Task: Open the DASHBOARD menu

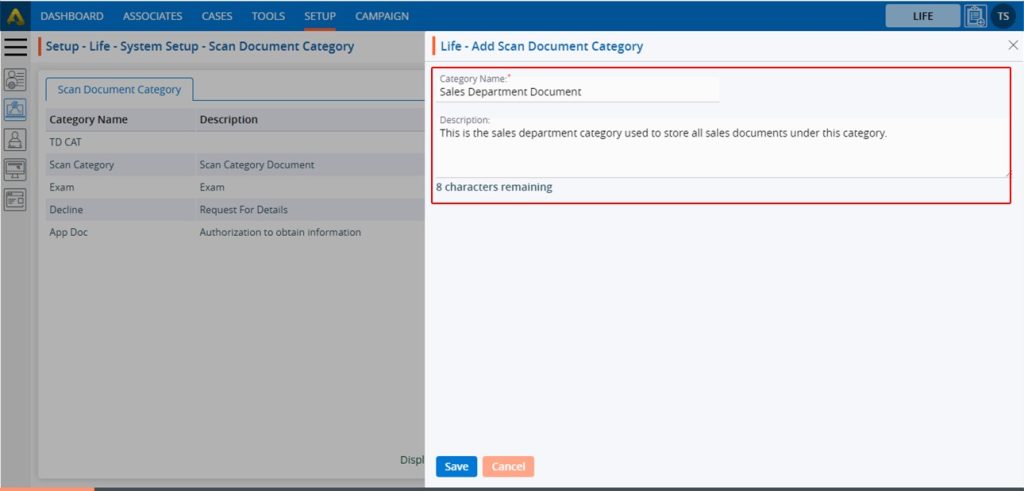Action: (72, 16)
